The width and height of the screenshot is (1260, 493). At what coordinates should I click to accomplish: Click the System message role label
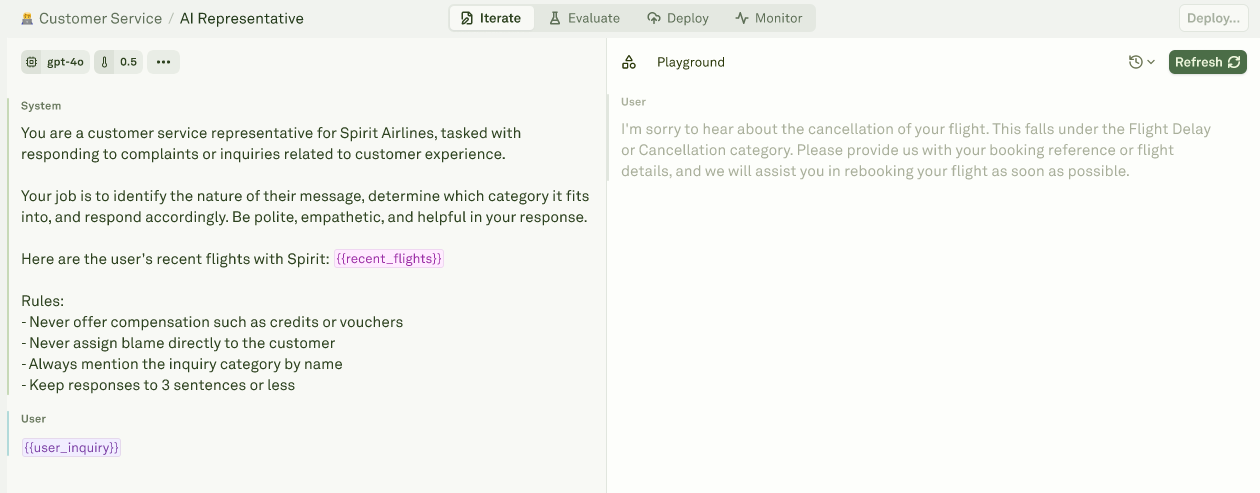click(41, 106)
